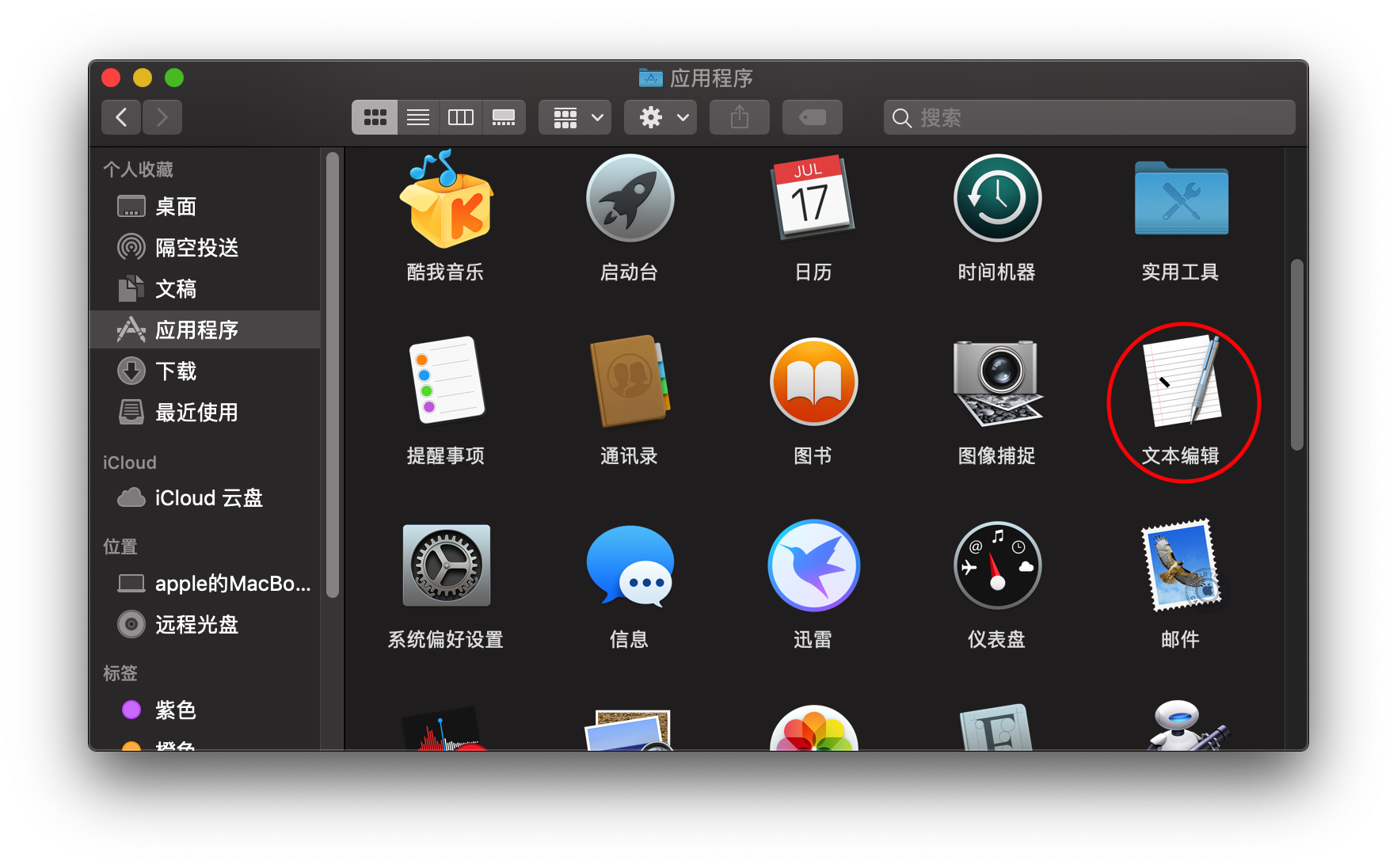1397x868 pixels.
Task: Switch to column view
Action: coord(461,117)
